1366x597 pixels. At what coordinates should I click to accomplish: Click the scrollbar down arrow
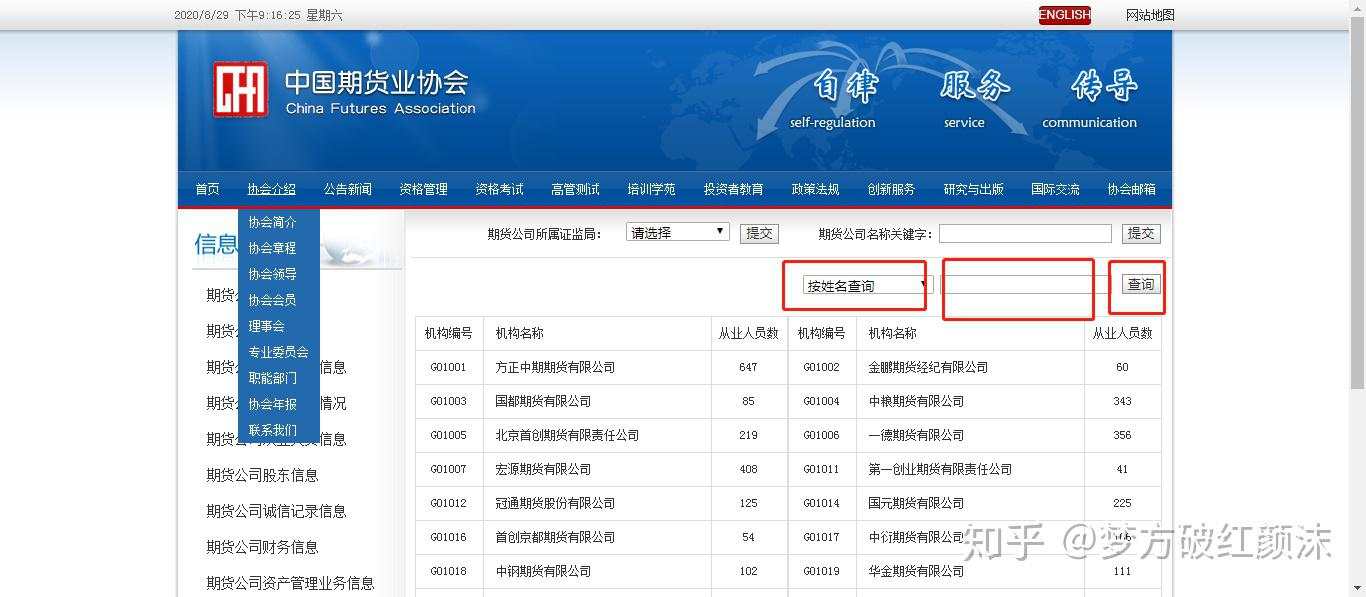[1358, 589]
